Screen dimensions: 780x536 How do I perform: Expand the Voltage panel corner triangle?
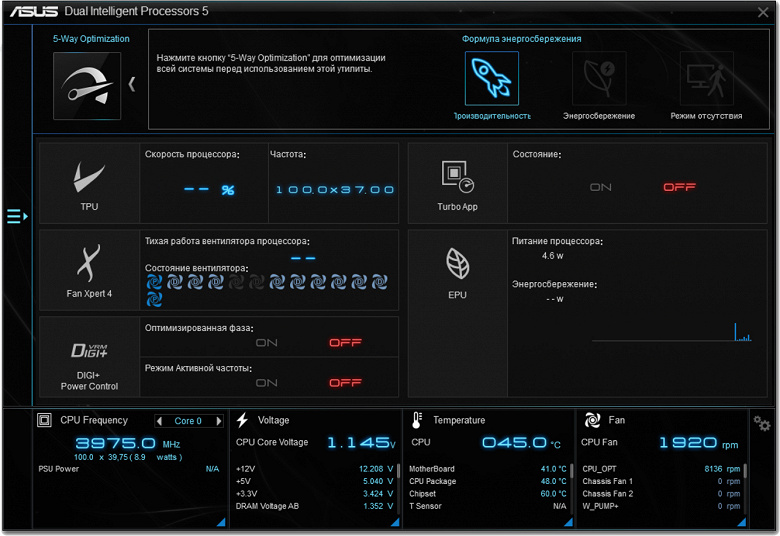point(395,522)
